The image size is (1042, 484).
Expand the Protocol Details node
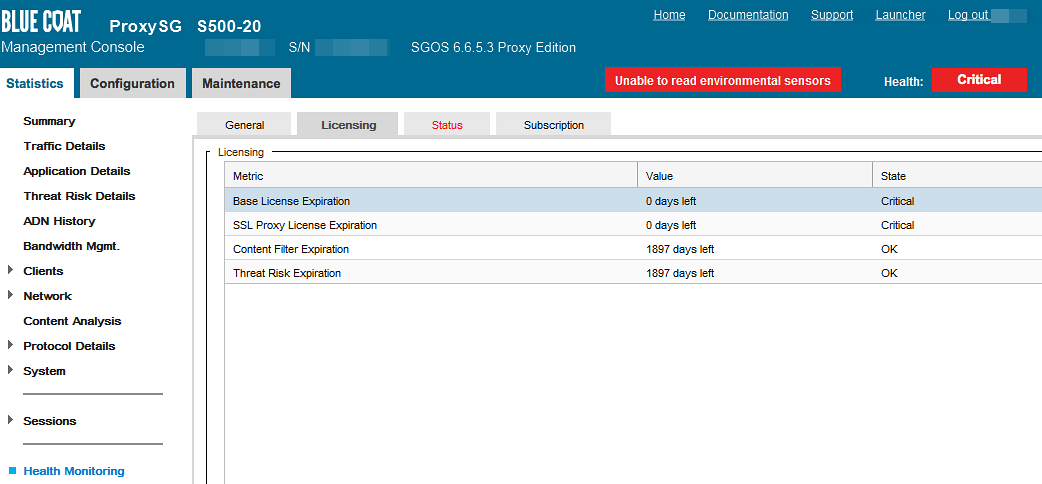coord(10,345)
